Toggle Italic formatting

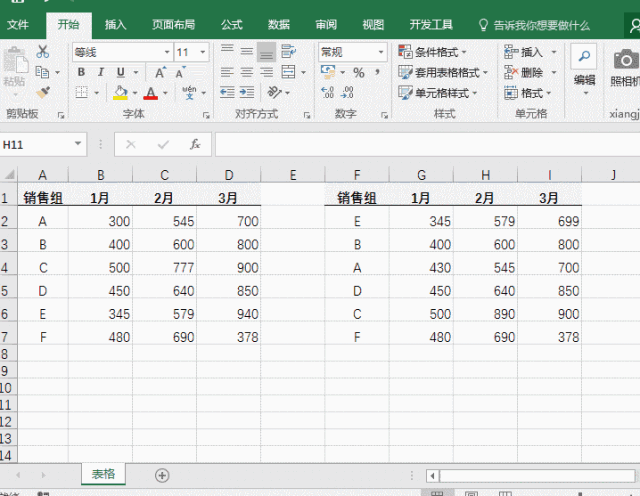click(100, 73)
